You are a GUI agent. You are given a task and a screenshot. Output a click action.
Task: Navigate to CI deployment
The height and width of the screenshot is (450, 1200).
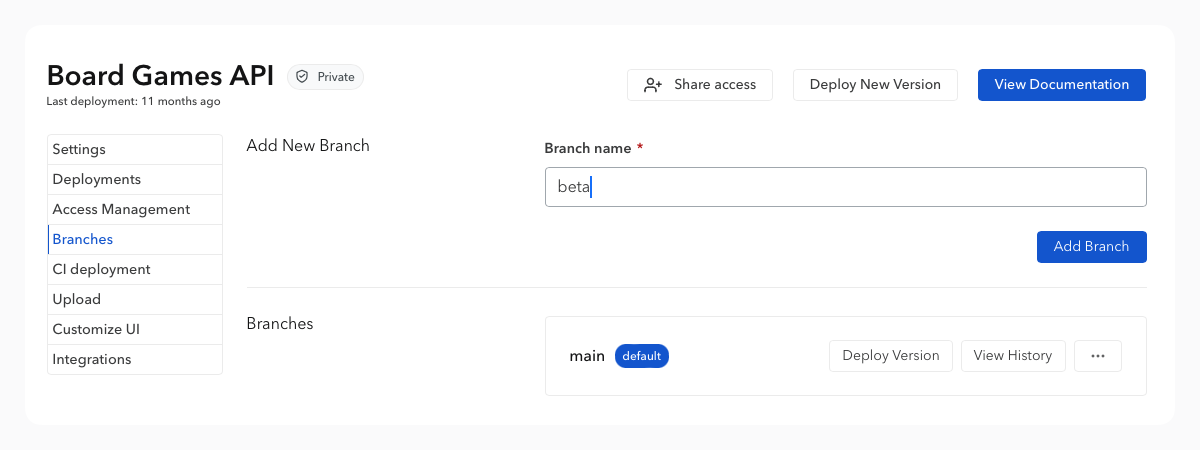click(x=135, y=270)
